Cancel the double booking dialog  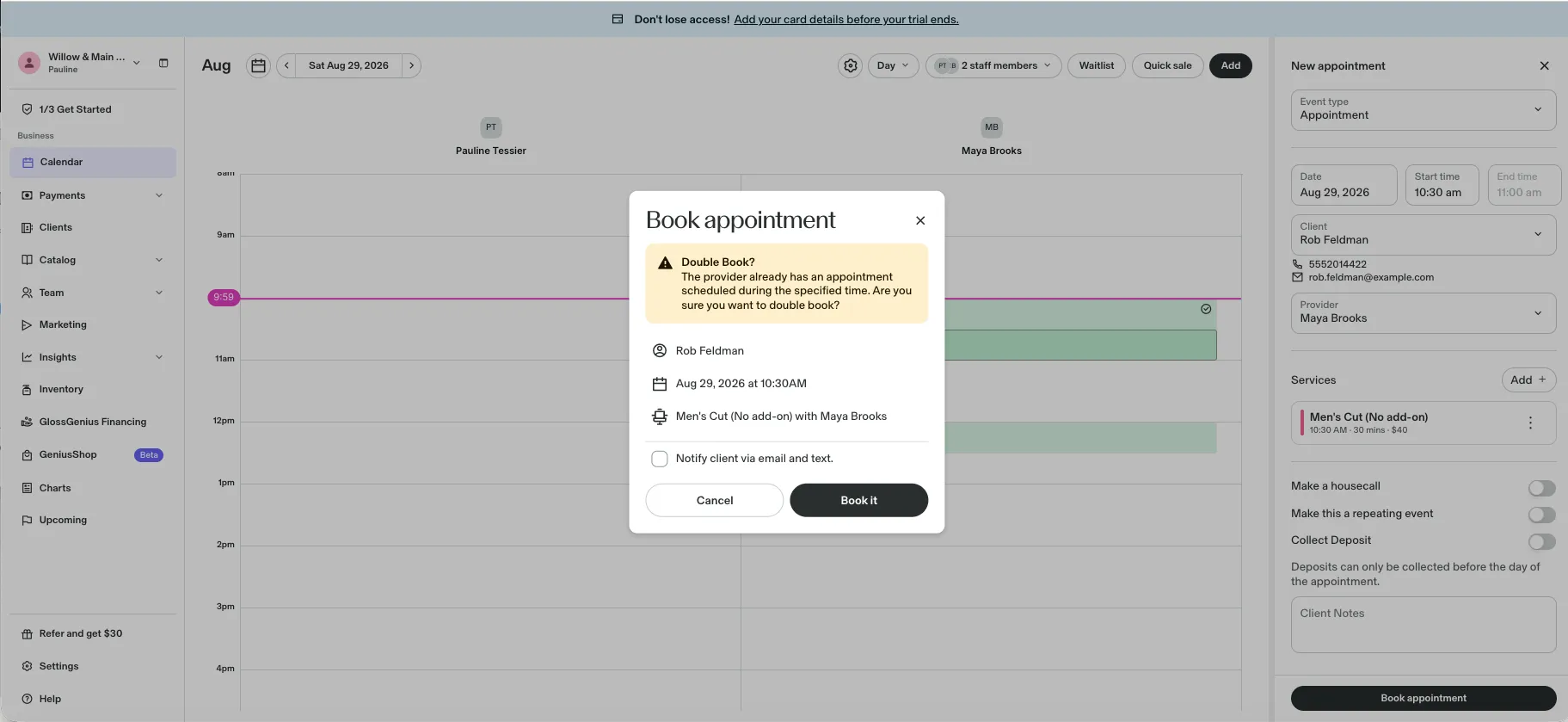tap(714, 500)
